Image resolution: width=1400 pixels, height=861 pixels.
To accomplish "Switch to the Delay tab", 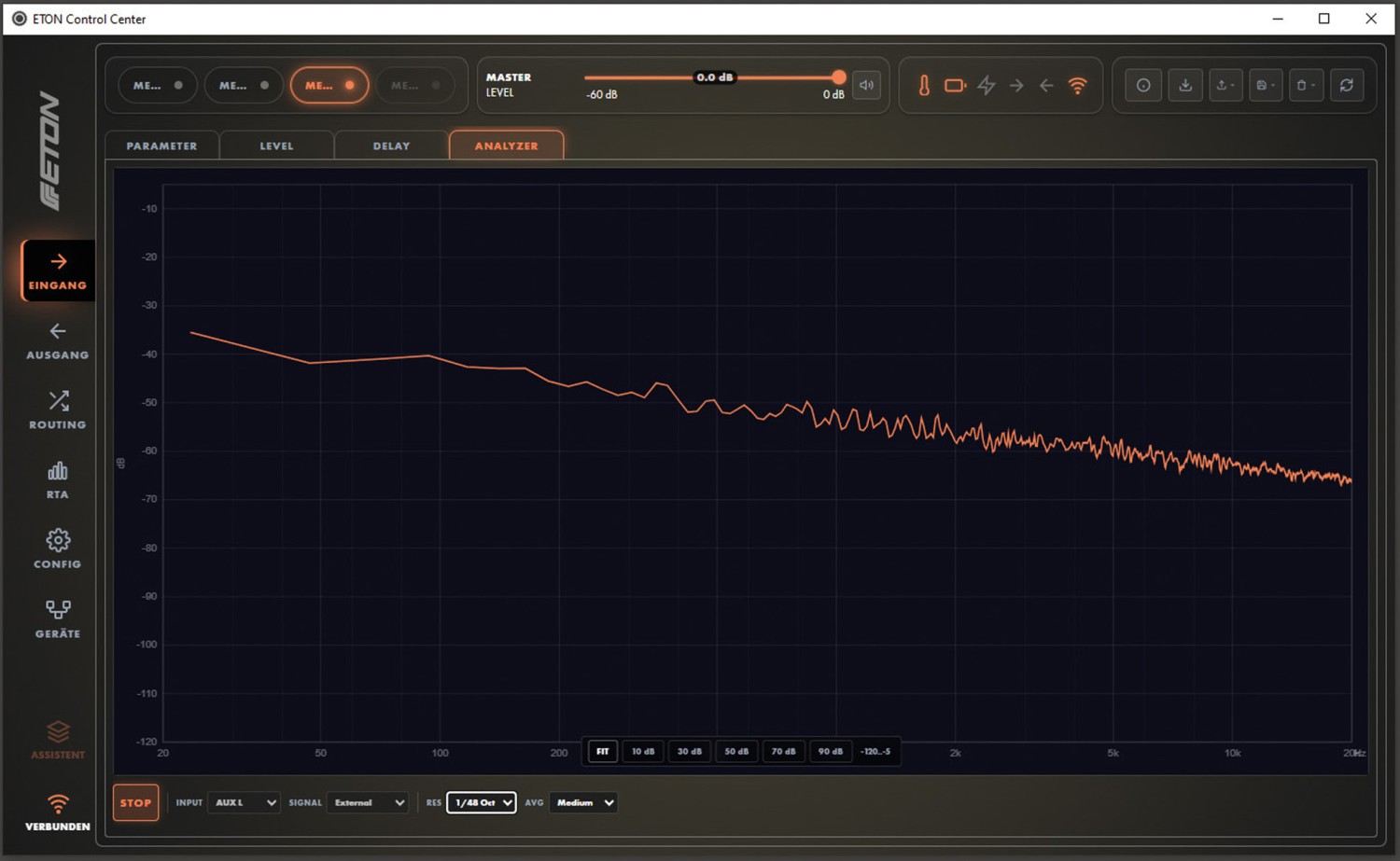I will 391,146.
